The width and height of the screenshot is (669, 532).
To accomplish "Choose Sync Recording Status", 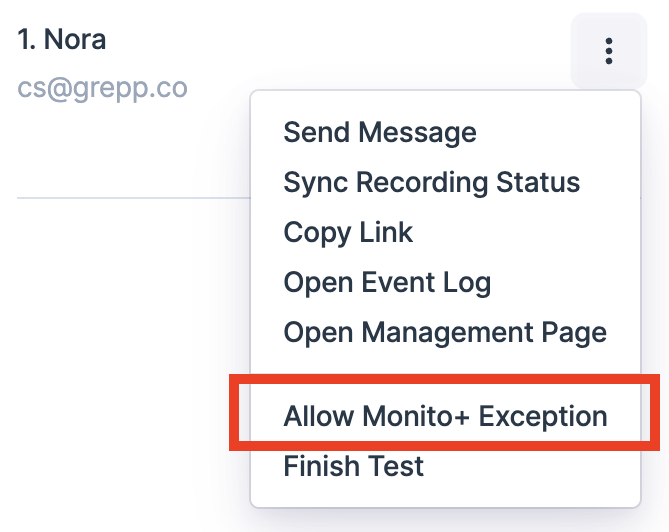I will tap(431, 183).
